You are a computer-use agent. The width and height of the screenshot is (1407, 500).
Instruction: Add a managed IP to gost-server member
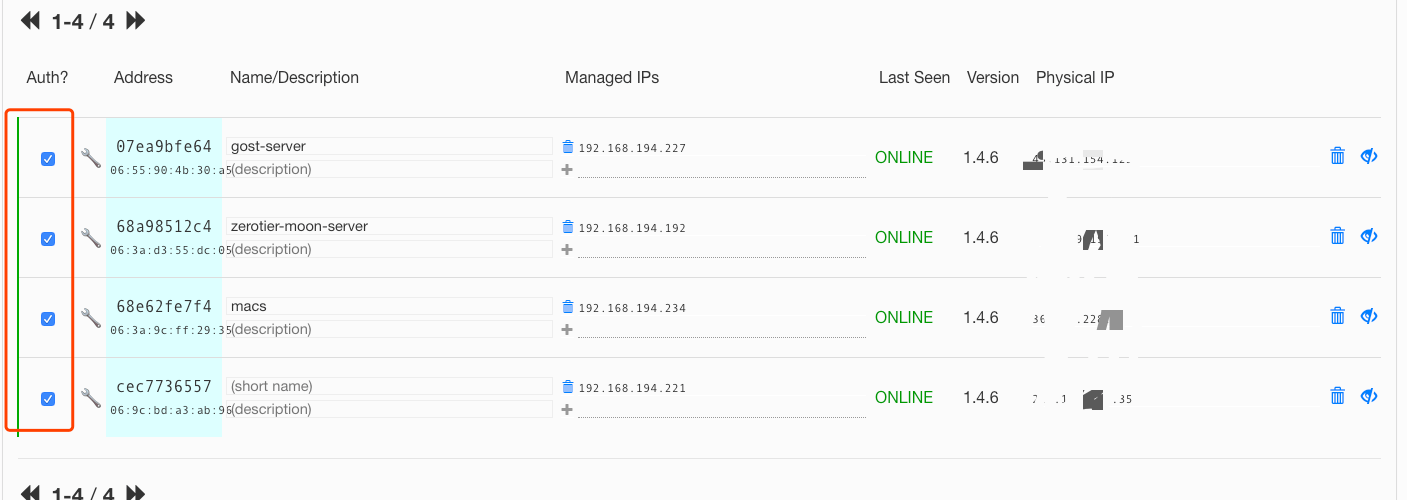pyautogui.click(x=567, y=169)
